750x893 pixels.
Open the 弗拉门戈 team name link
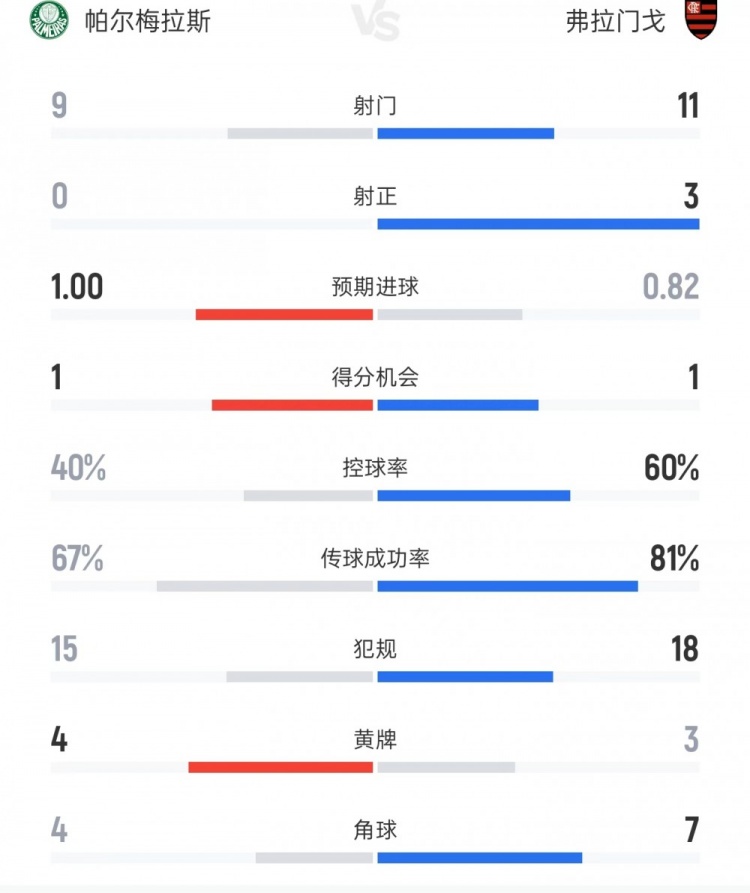(615, 20)
